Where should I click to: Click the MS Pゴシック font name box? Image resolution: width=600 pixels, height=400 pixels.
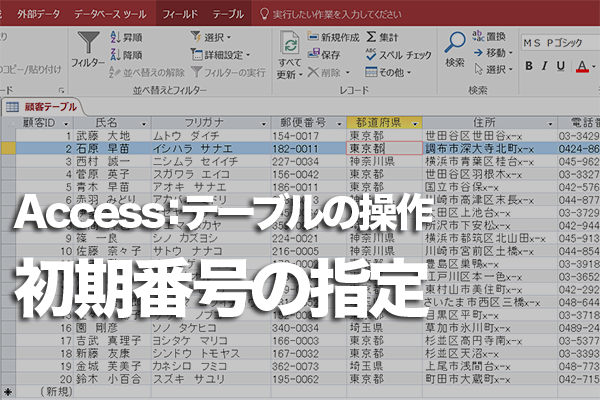point(560,43)
